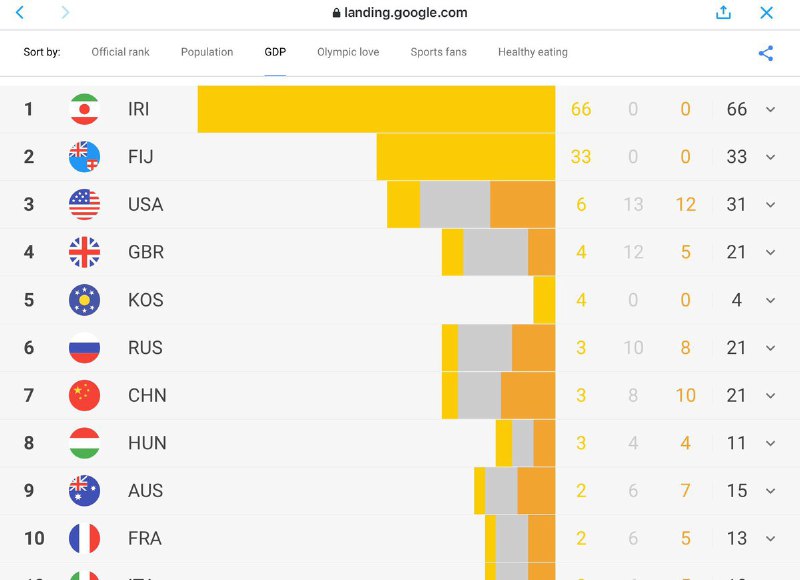
Task: Click the blue share icon beside the sort tabs
Action: coord(766,53)
